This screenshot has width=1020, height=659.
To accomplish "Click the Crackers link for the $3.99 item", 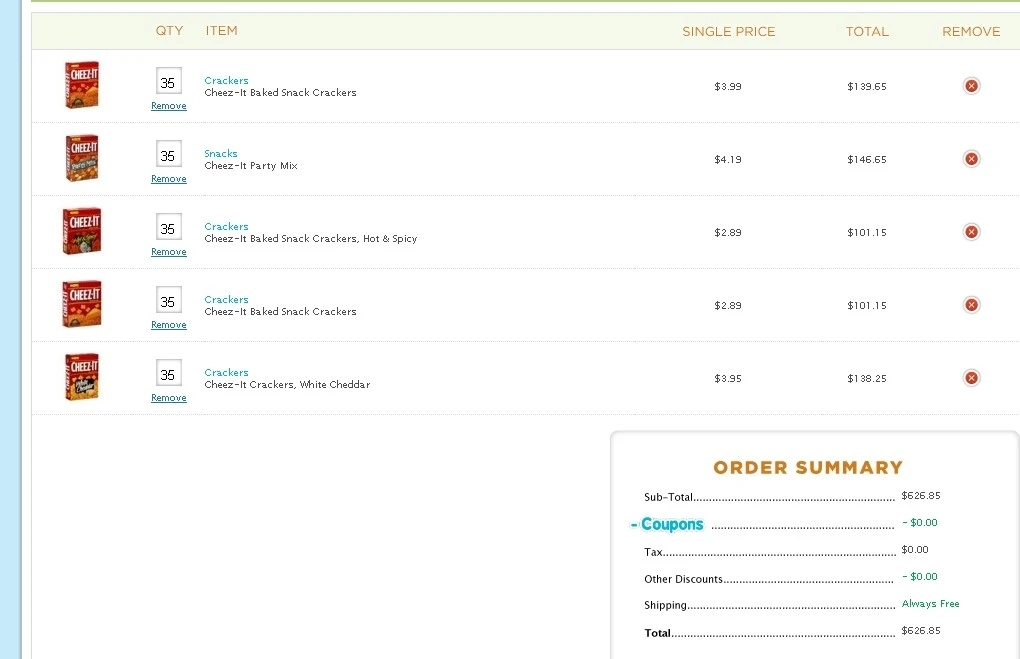I will point(226,81).
